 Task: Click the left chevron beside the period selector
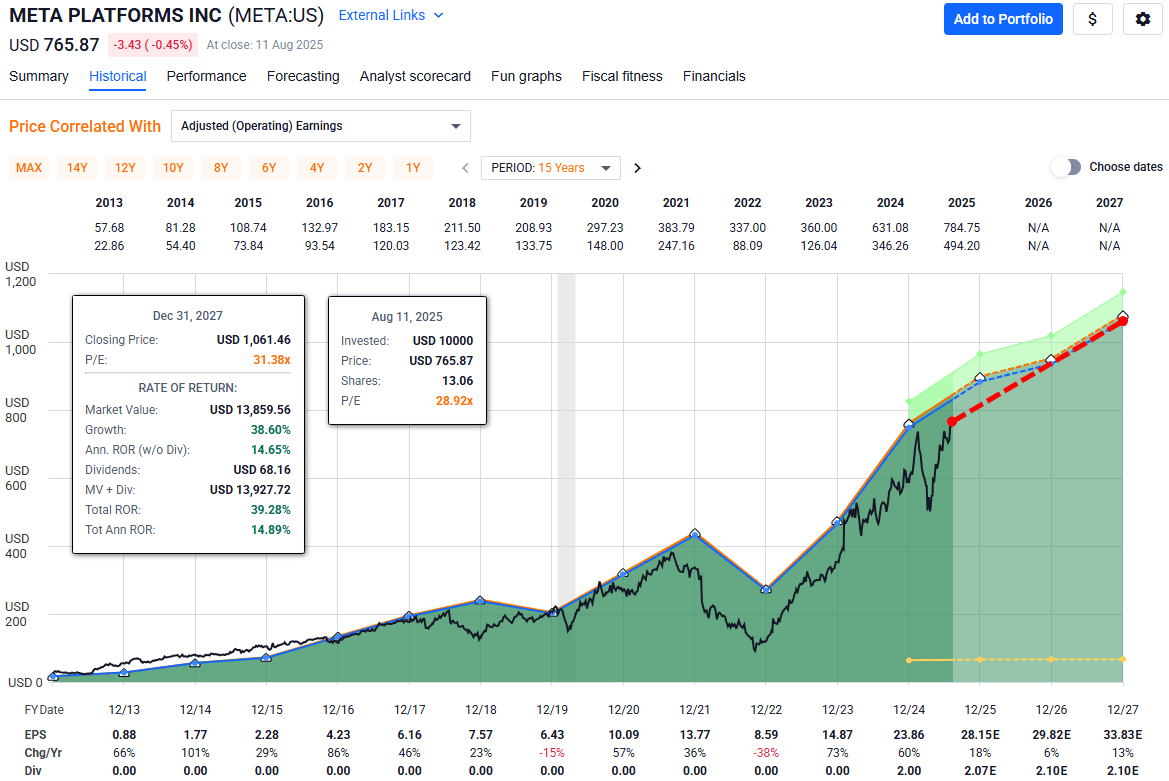pos(464,167)
